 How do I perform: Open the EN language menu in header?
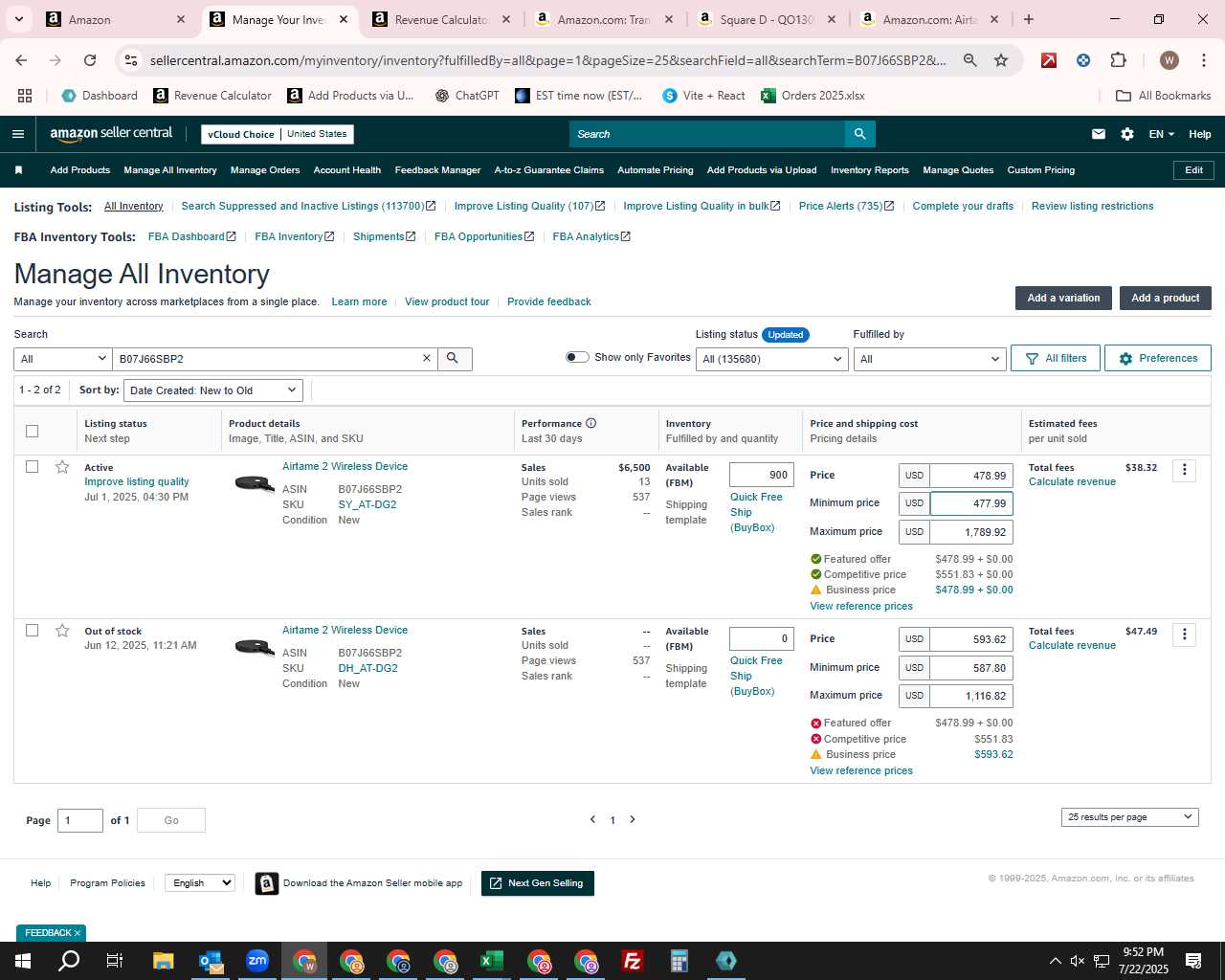[x=1161, y=134]
